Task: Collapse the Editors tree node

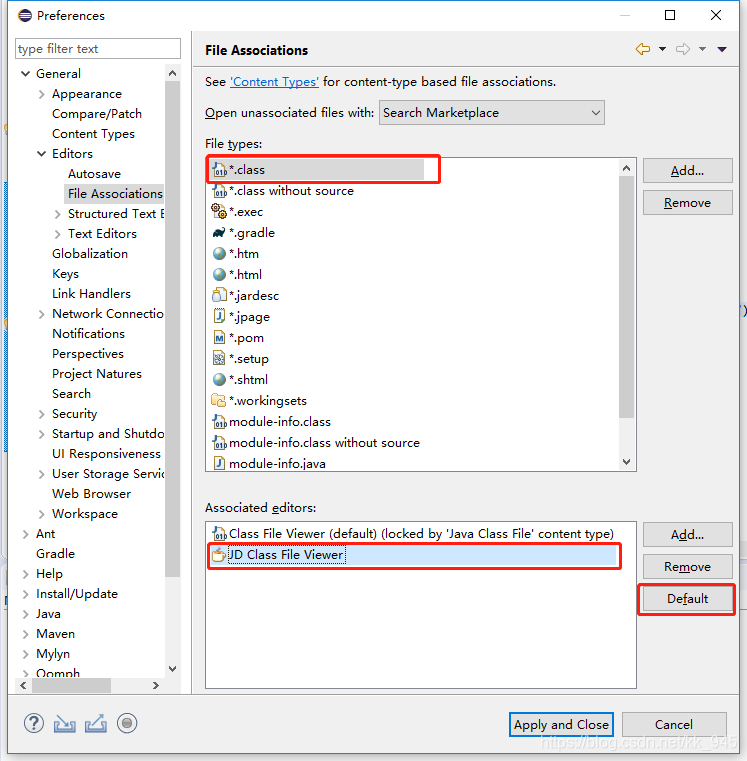Action: point(41,154)
